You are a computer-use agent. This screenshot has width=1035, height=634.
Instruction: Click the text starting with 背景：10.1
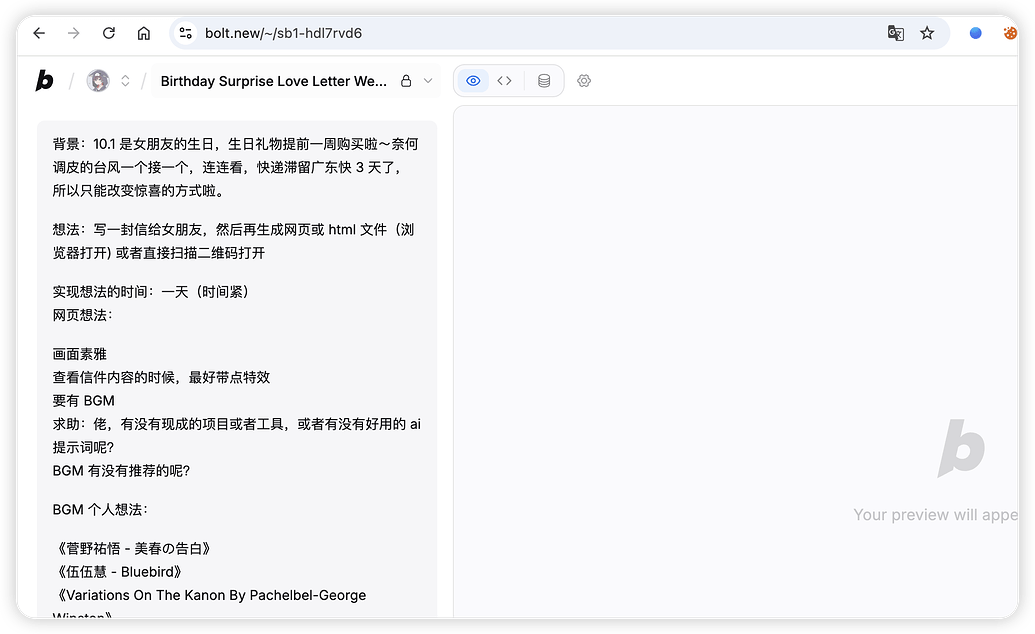tap(236, 167)
